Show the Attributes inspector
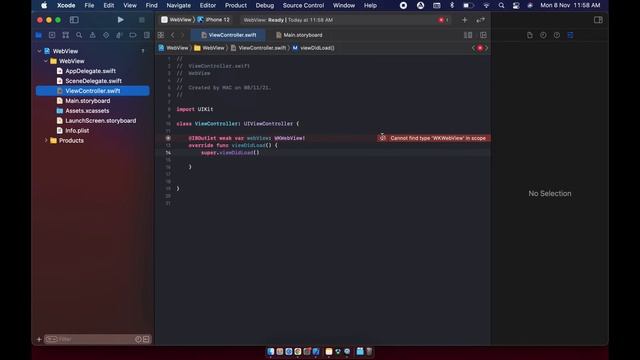The image size is (640, 360). pos(570,35)
